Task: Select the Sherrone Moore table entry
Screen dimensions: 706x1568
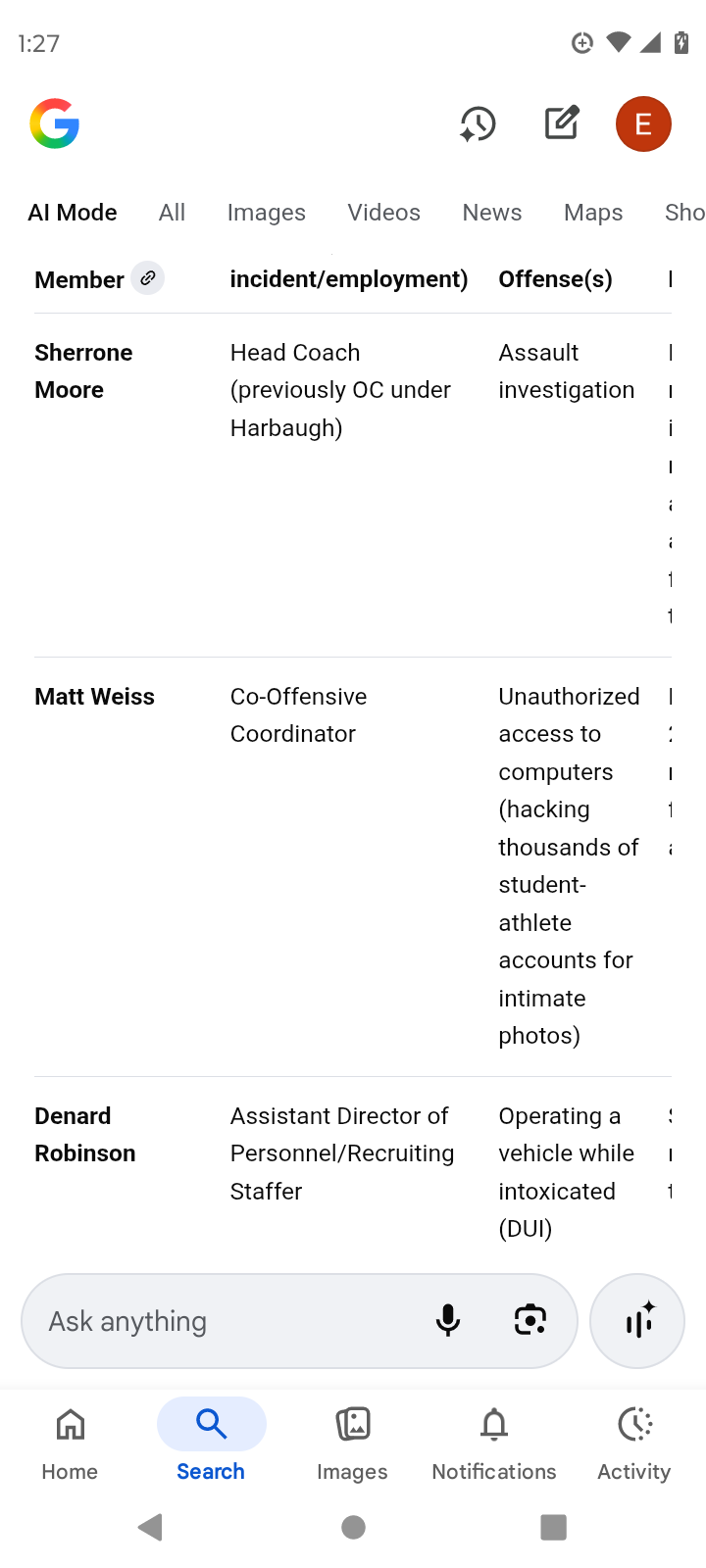Action: click(x=83, y=370)
